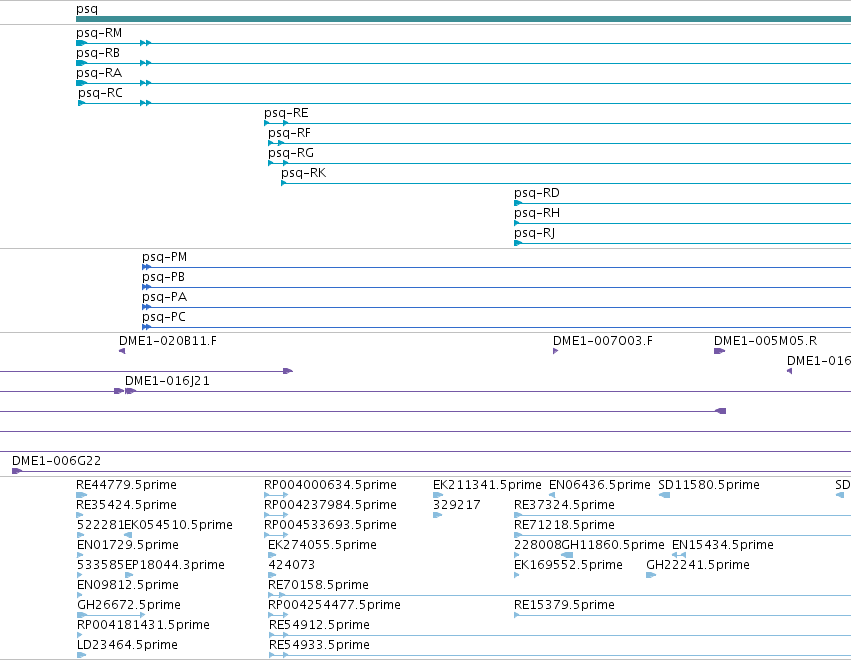
Task: Select the 533585 EST label
Action: coord(101,565)
